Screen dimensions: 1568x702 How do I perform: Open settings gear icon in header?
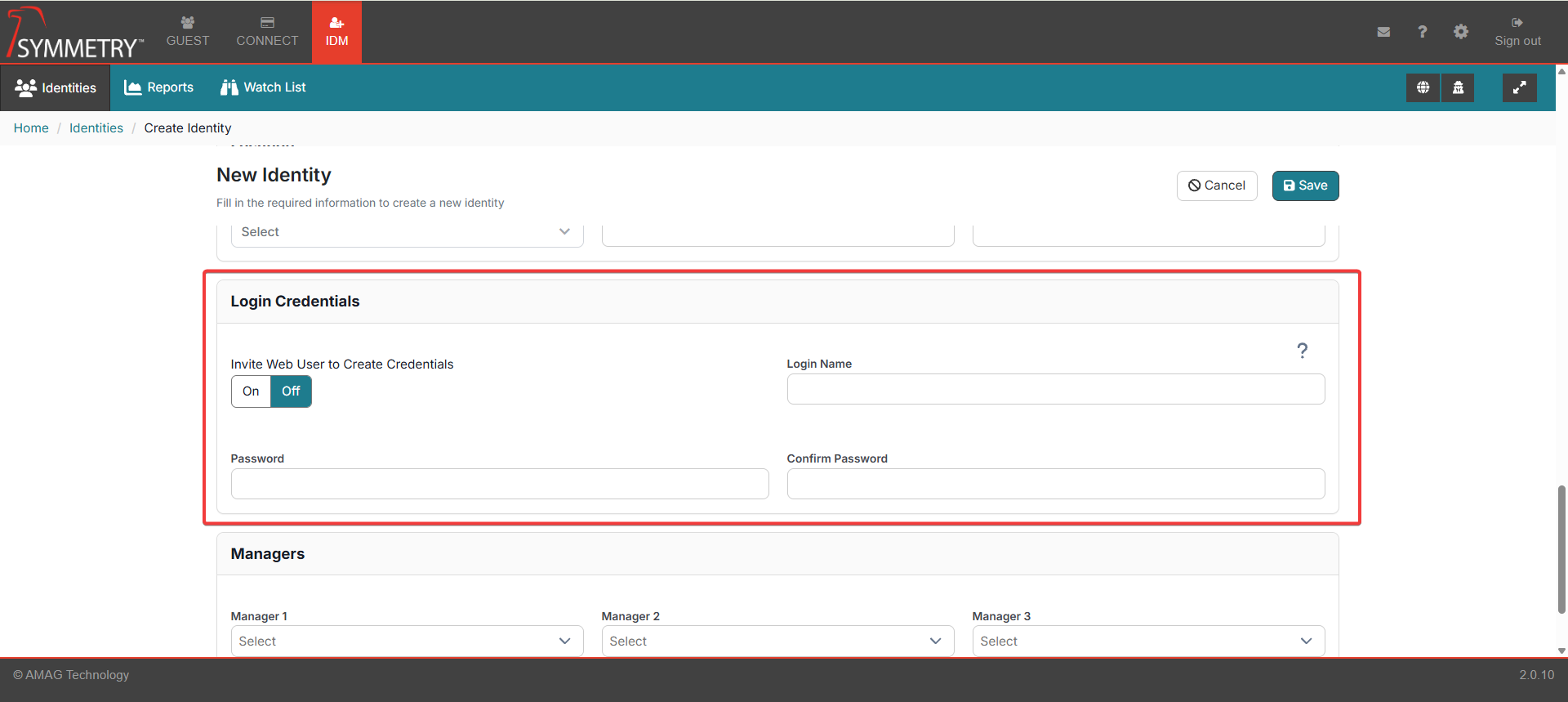[1461, 32]
